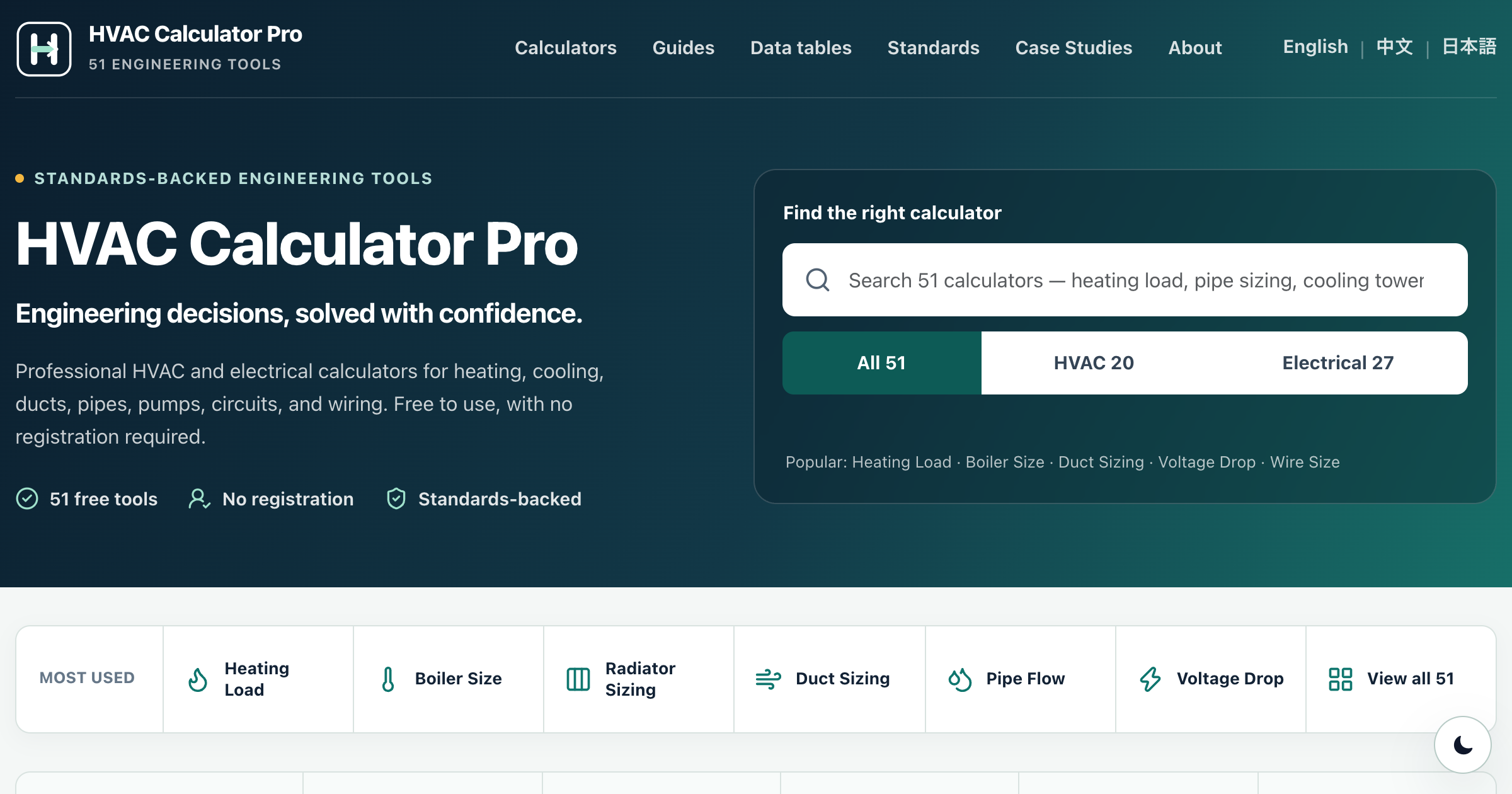Click the shield icon beside Standards-backed

[396, 498]
